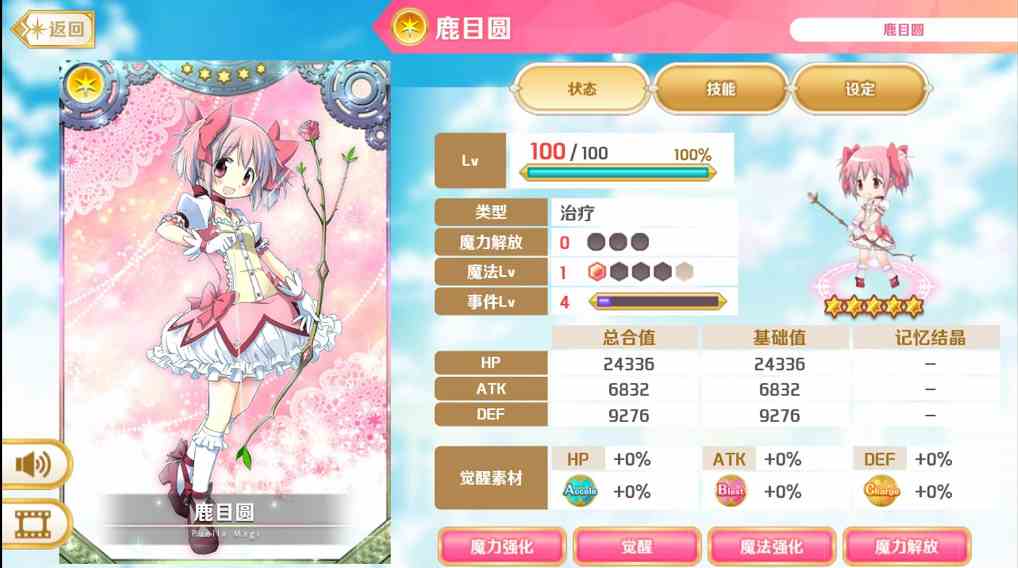Click the level experience progress bar

tap(618, 173)
